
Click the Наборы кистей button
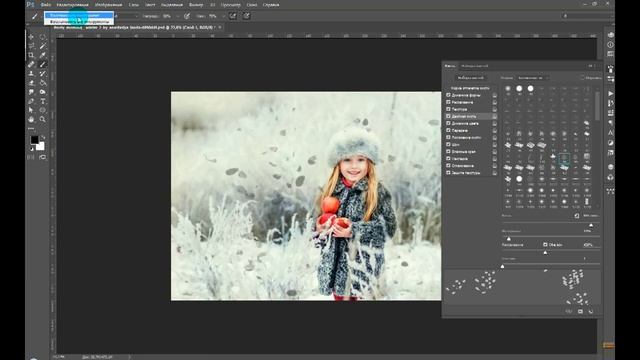tap(470, 78)
